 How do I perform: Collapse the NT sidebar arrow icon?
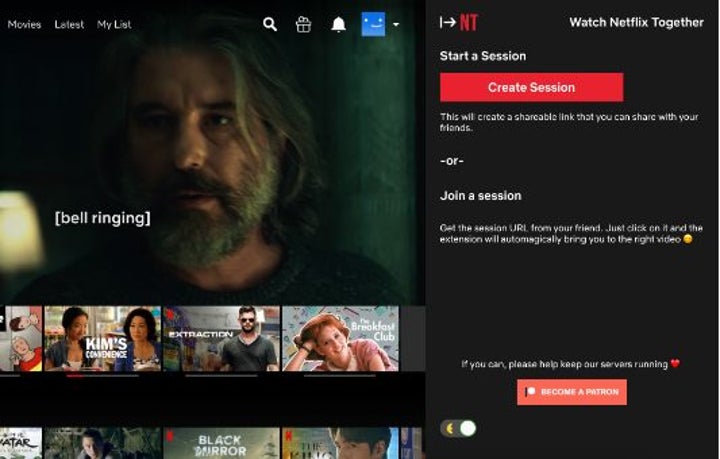pyautogui.click(x=448, y=22)
